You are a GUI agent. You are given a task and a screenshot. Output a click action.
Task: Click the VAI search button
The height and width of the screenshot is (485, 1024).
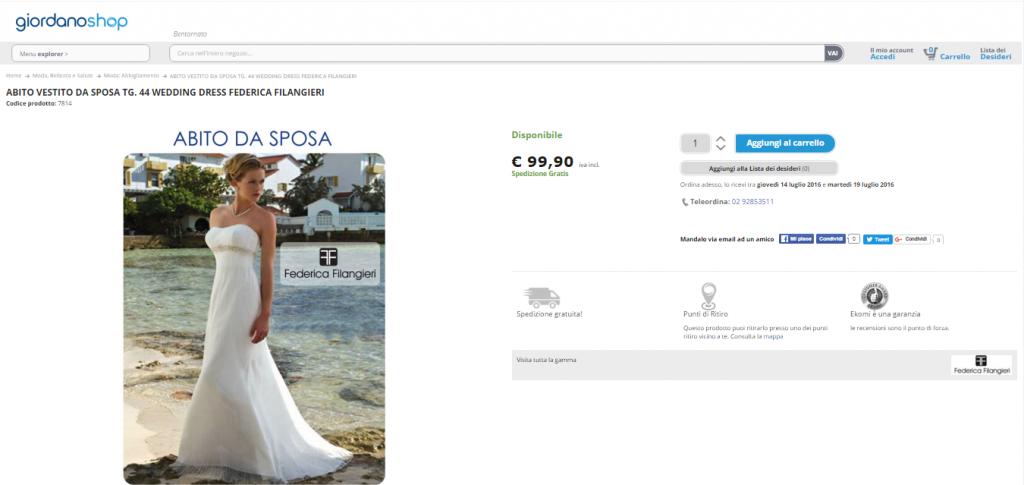833,54
